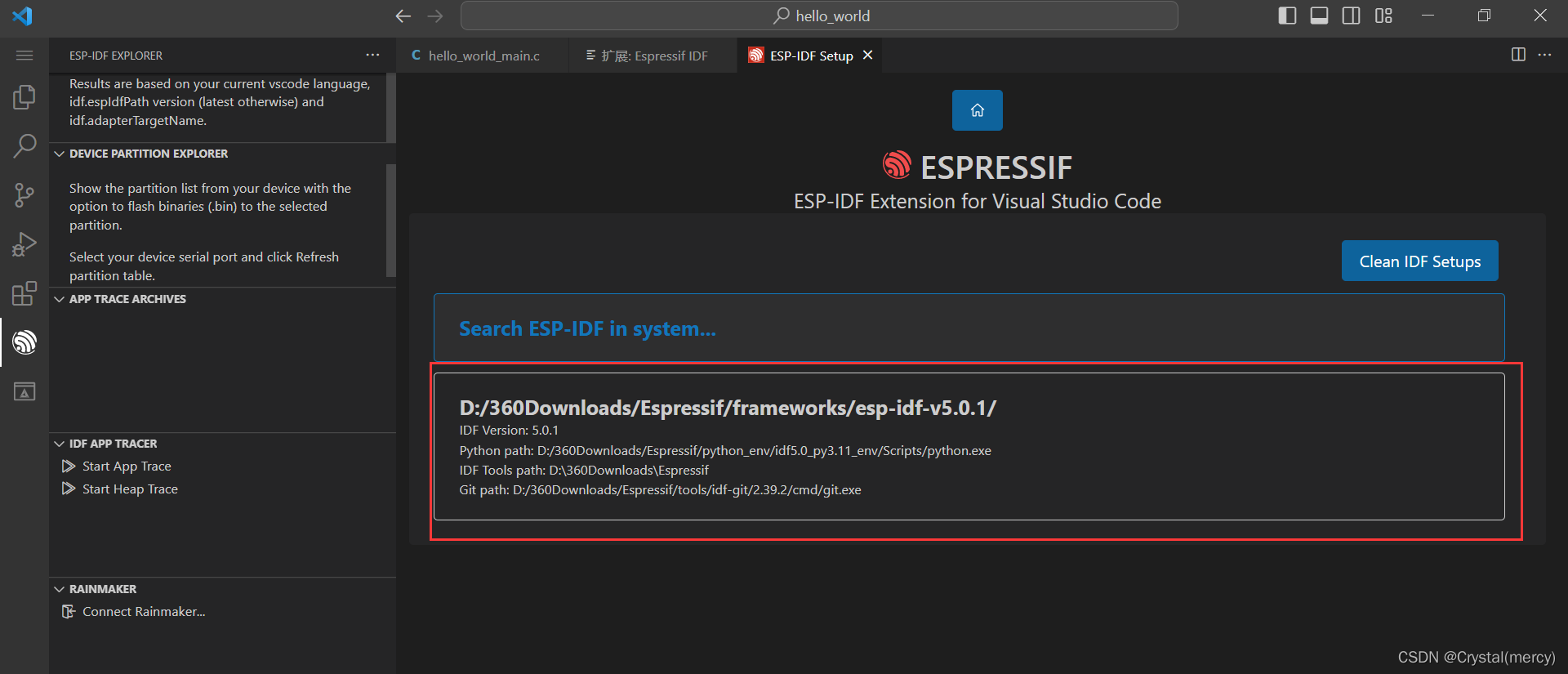Open Customize Layout icon
The height and width of the screenshot is (674, 1568).
point(1383,16)
